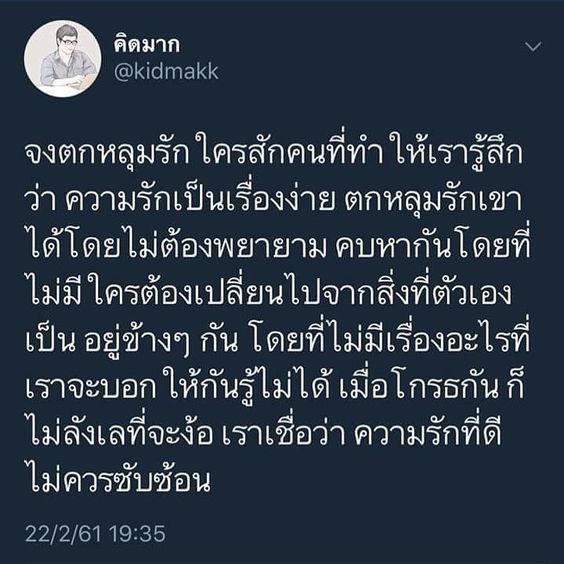
Task: Open the คิดมาก display name profile link
Action: click(x=147, y=45)
